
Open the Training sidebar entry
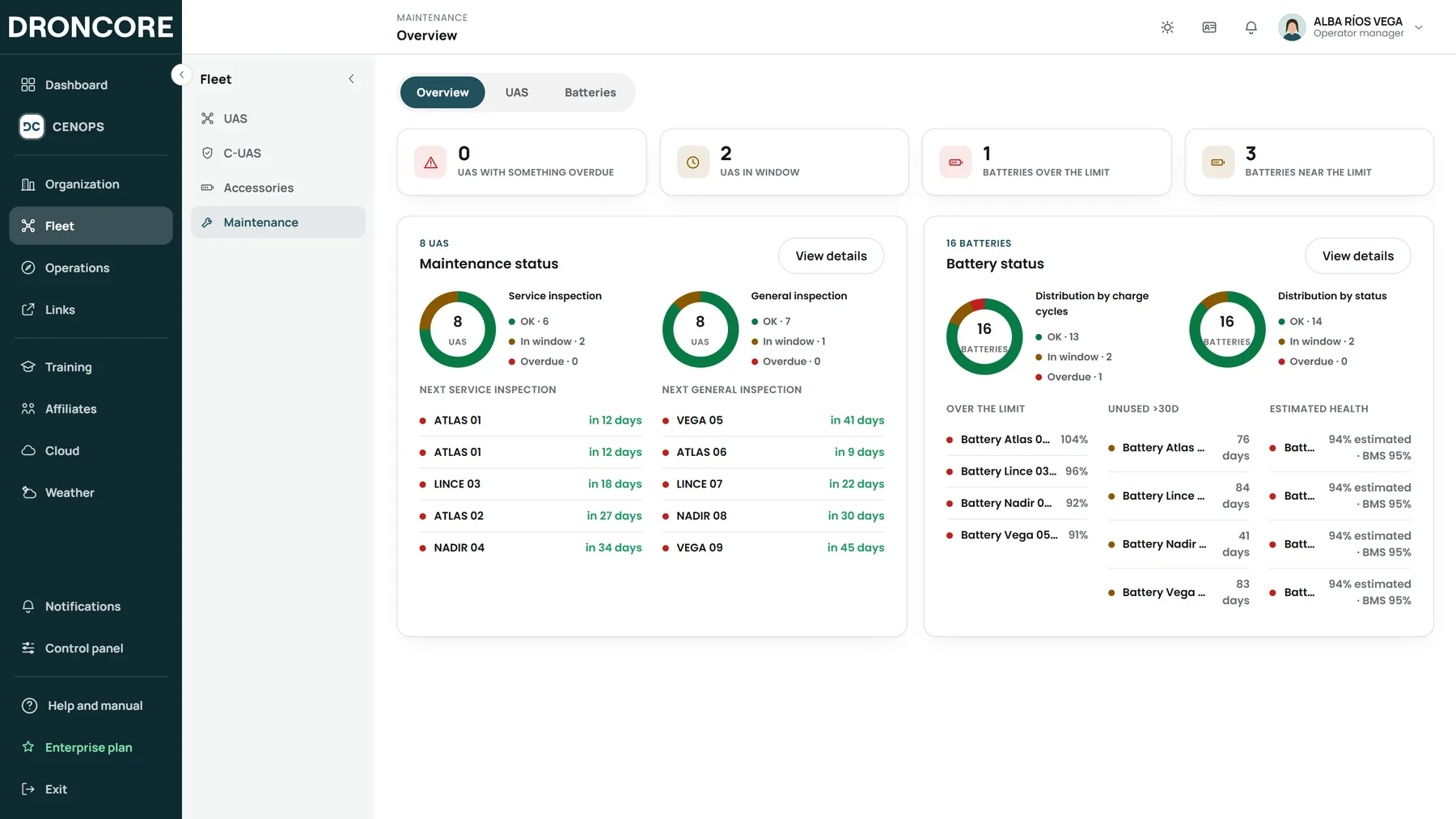[x=91, y=367]
